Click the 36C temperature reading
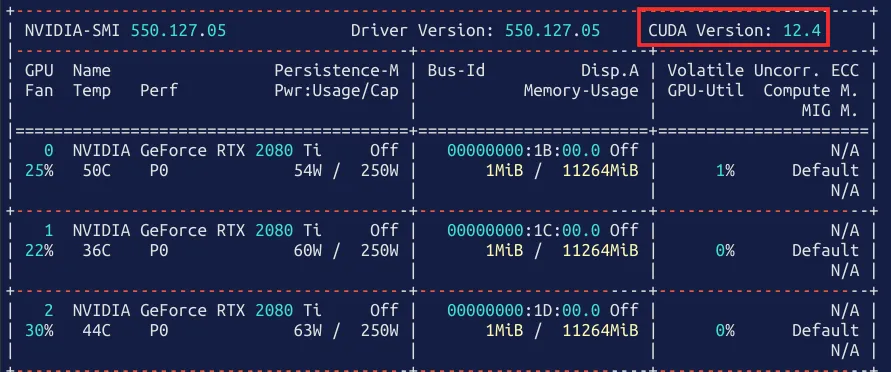The width and height of the screenshot is (891, 372). [97, 250]
